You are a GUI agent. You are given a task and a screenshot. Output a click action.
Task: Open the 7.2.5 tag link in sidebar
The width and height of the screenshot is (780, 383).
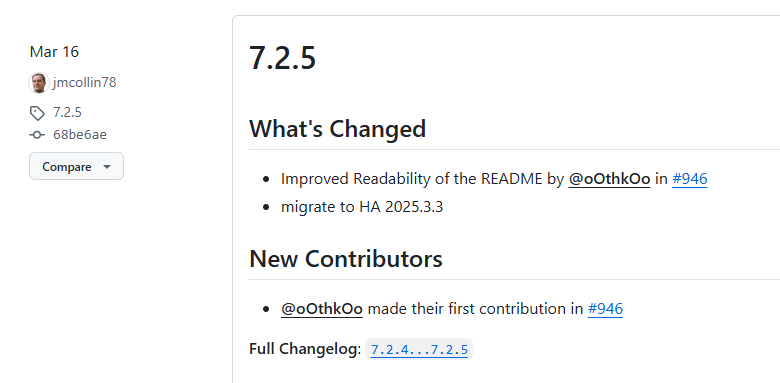click(x=67, y=112)
